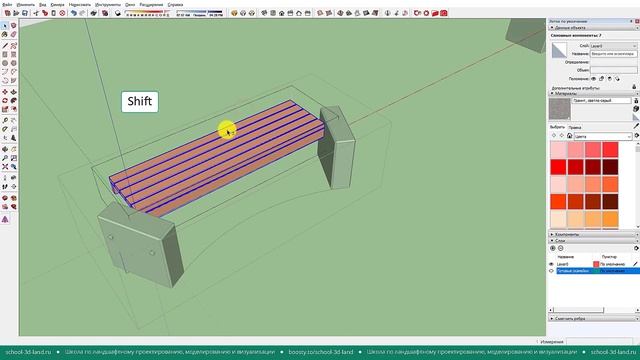
Task: Select the Push/Pull tool
Action: point(13,92)
